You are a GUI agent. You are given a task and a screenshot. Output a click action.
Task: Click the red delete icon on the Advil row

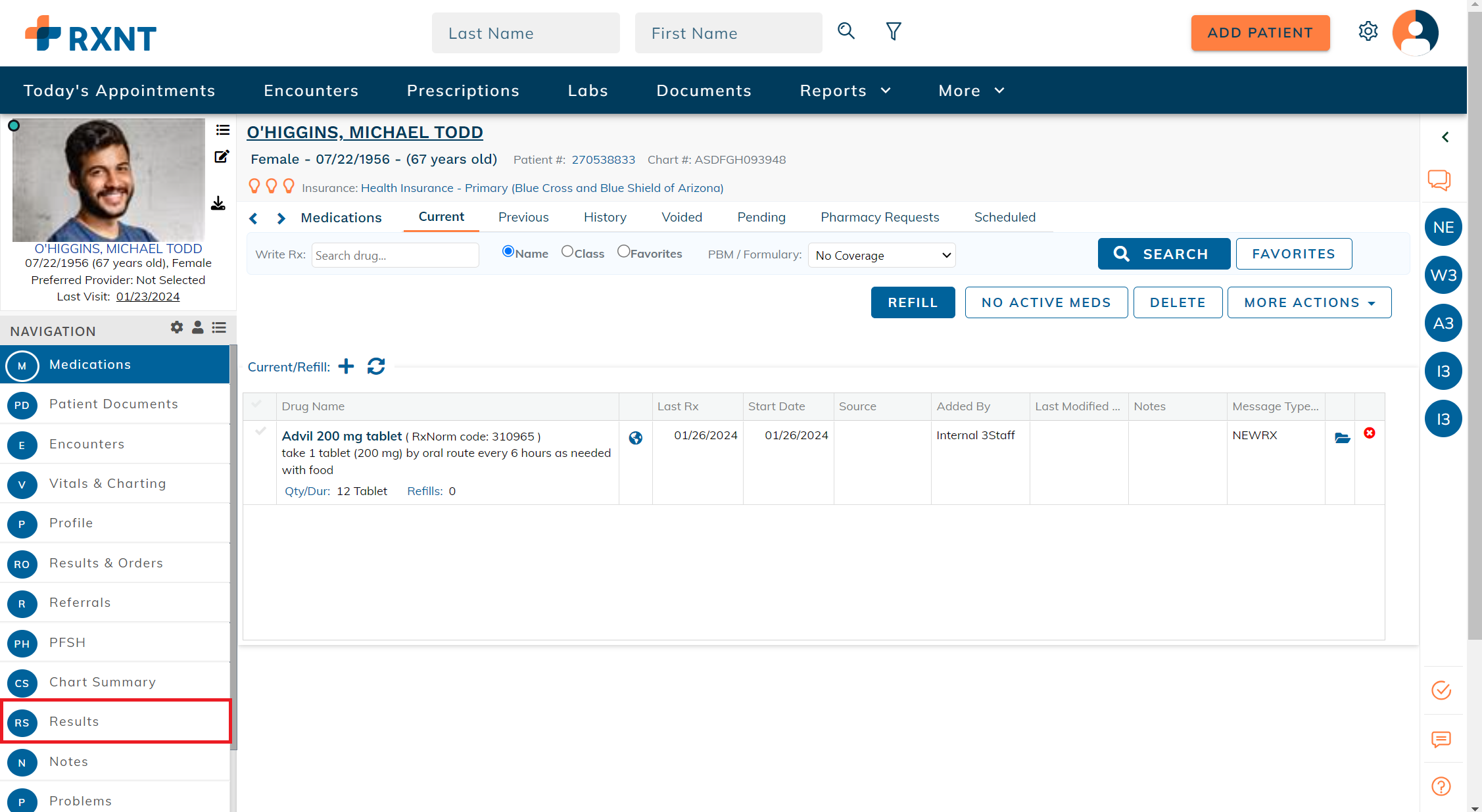[1370, 433]
